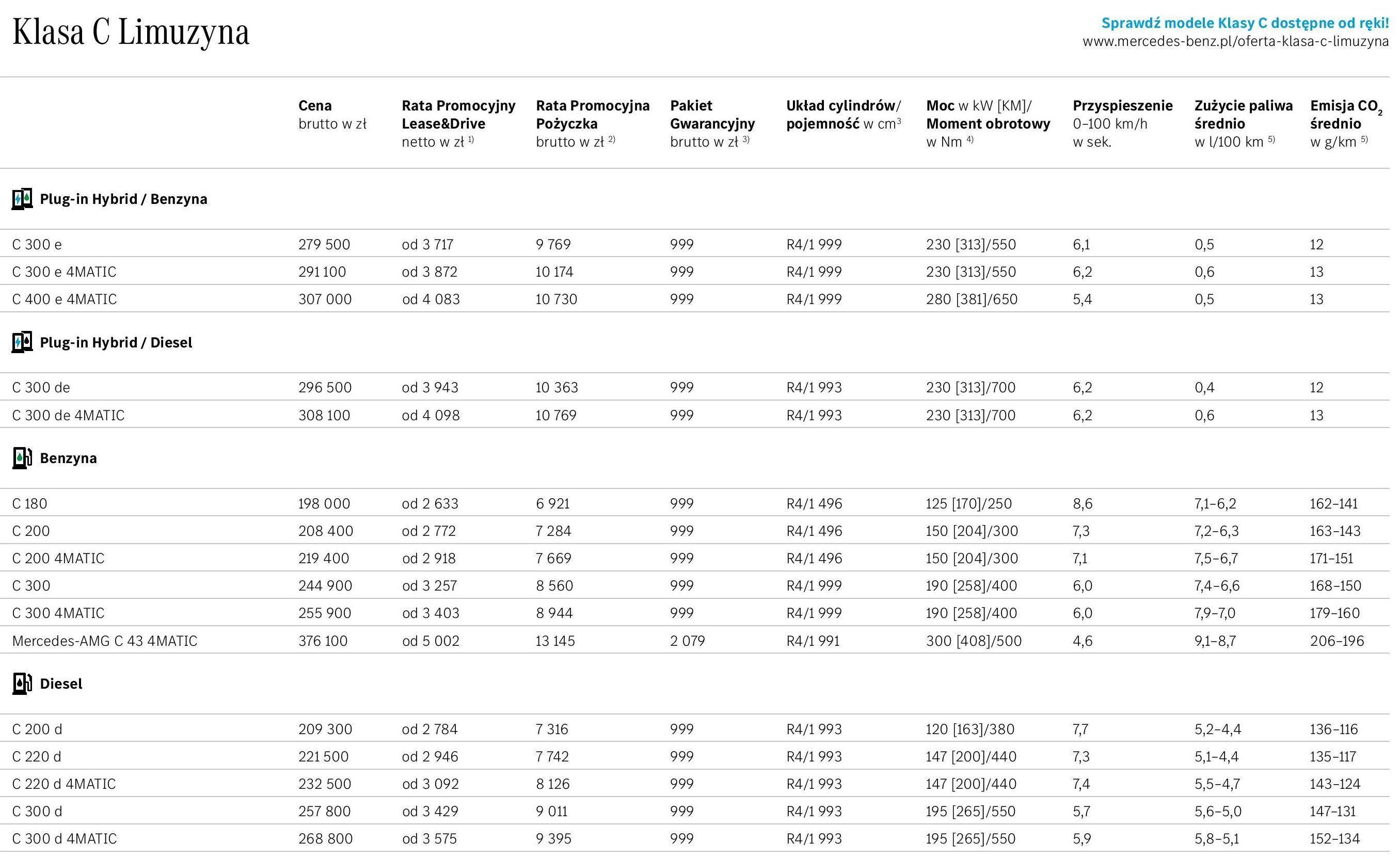Click the C 180 price 198 000
1400x858 pixels.
click(324, 504)
